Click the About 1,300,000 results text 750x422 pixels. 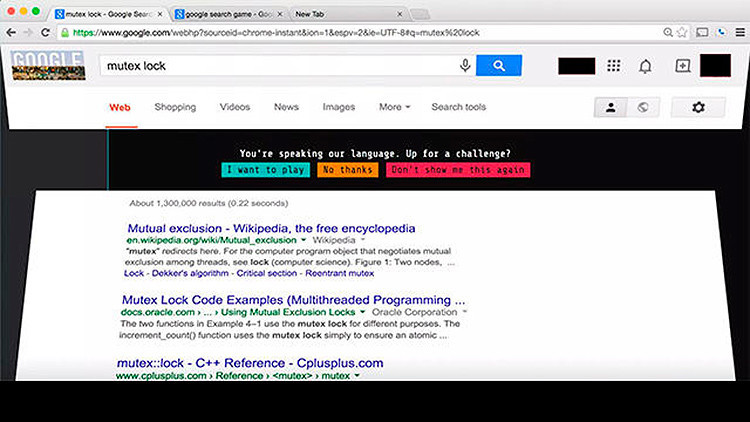point(209,203)
